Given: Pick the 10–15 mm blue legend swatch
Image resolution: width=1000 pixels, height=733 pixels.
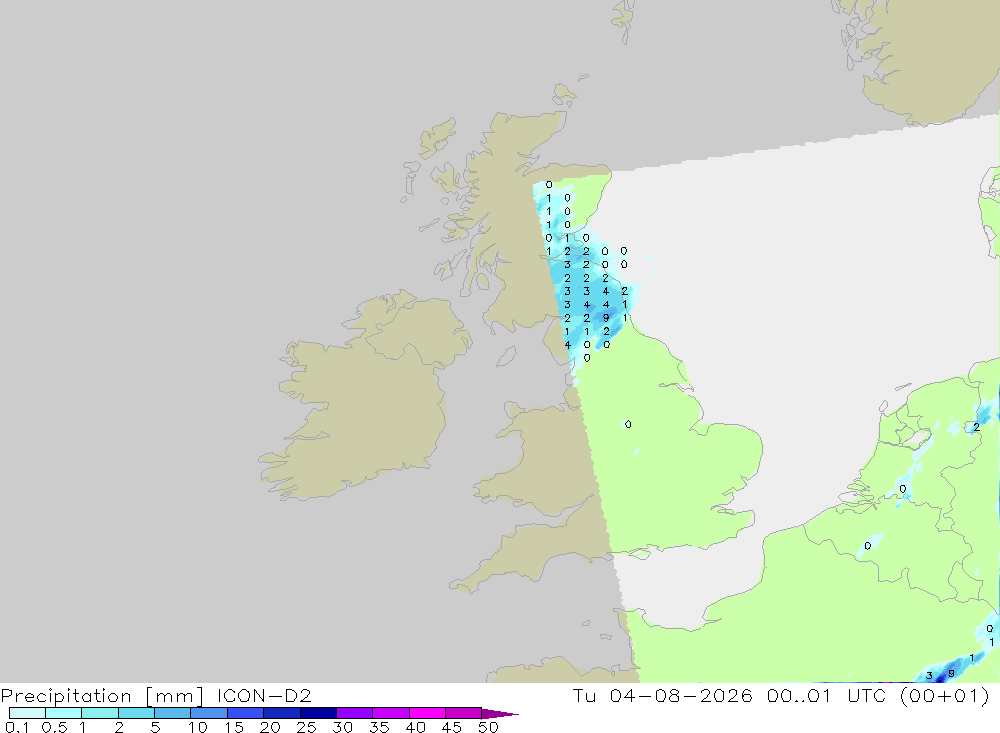Looking at the screenshot, I should pos(209,713).
